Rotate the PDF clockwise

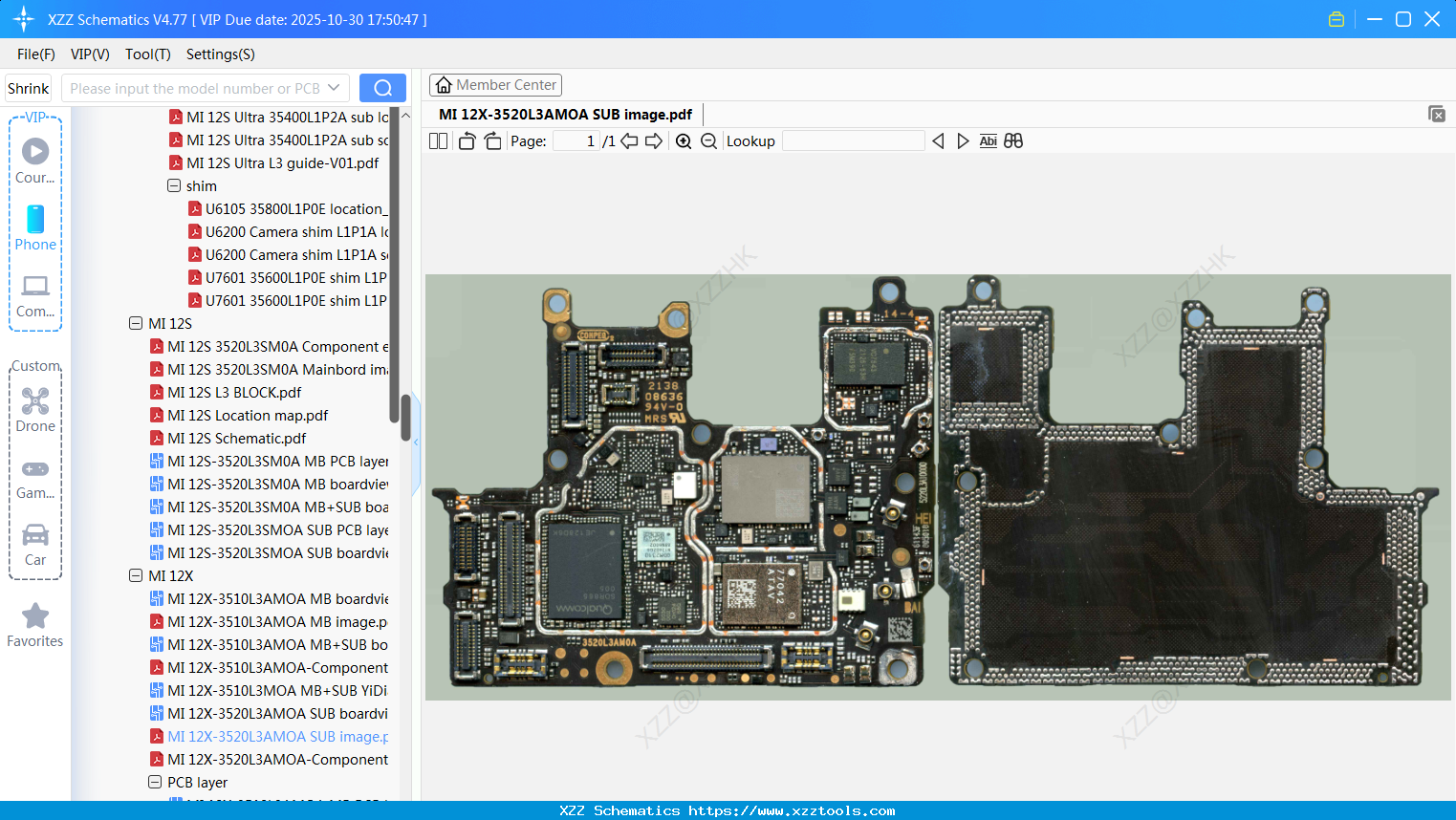coord(492,140)
